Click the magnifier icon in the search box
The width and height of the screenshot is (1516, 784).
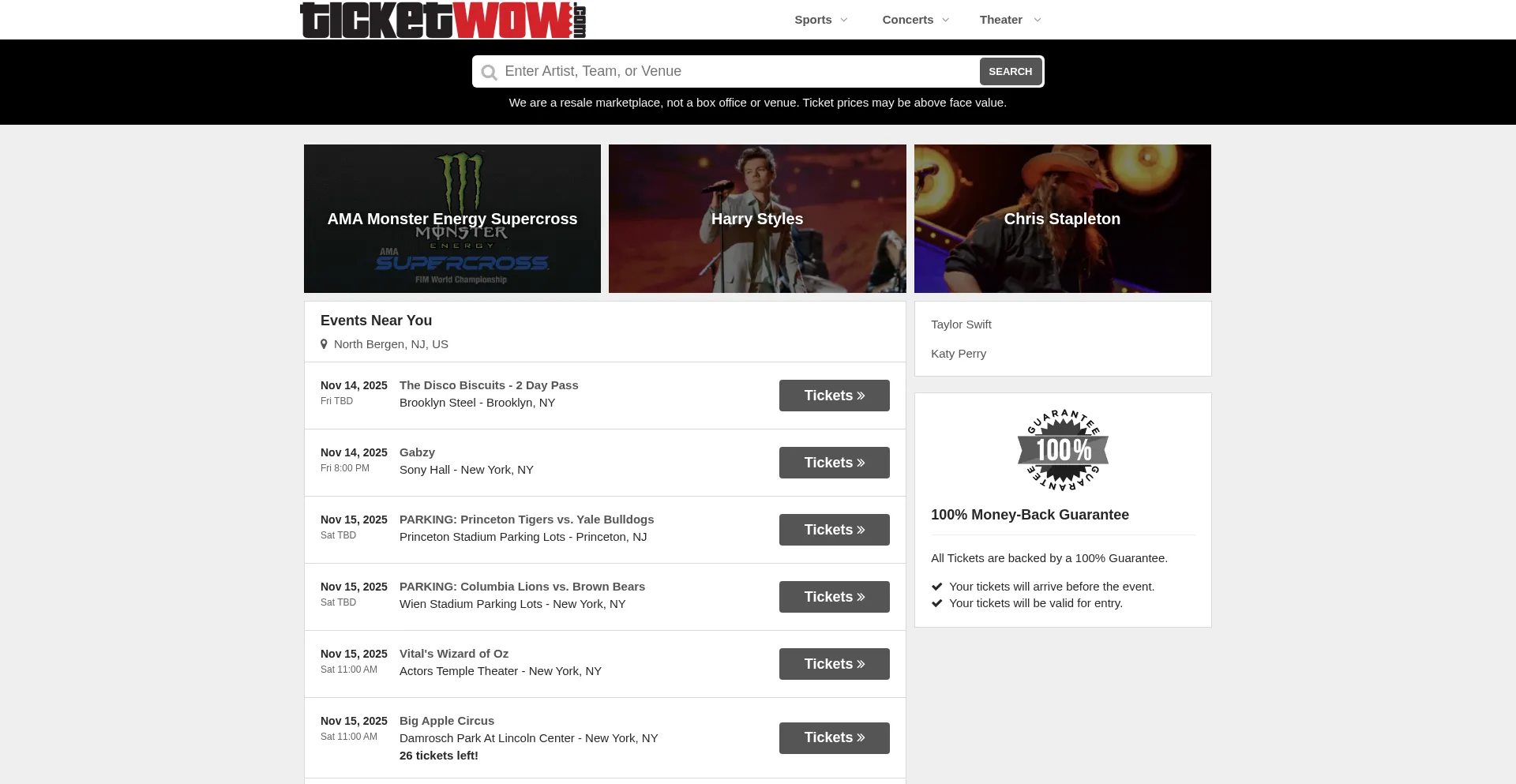490,73
